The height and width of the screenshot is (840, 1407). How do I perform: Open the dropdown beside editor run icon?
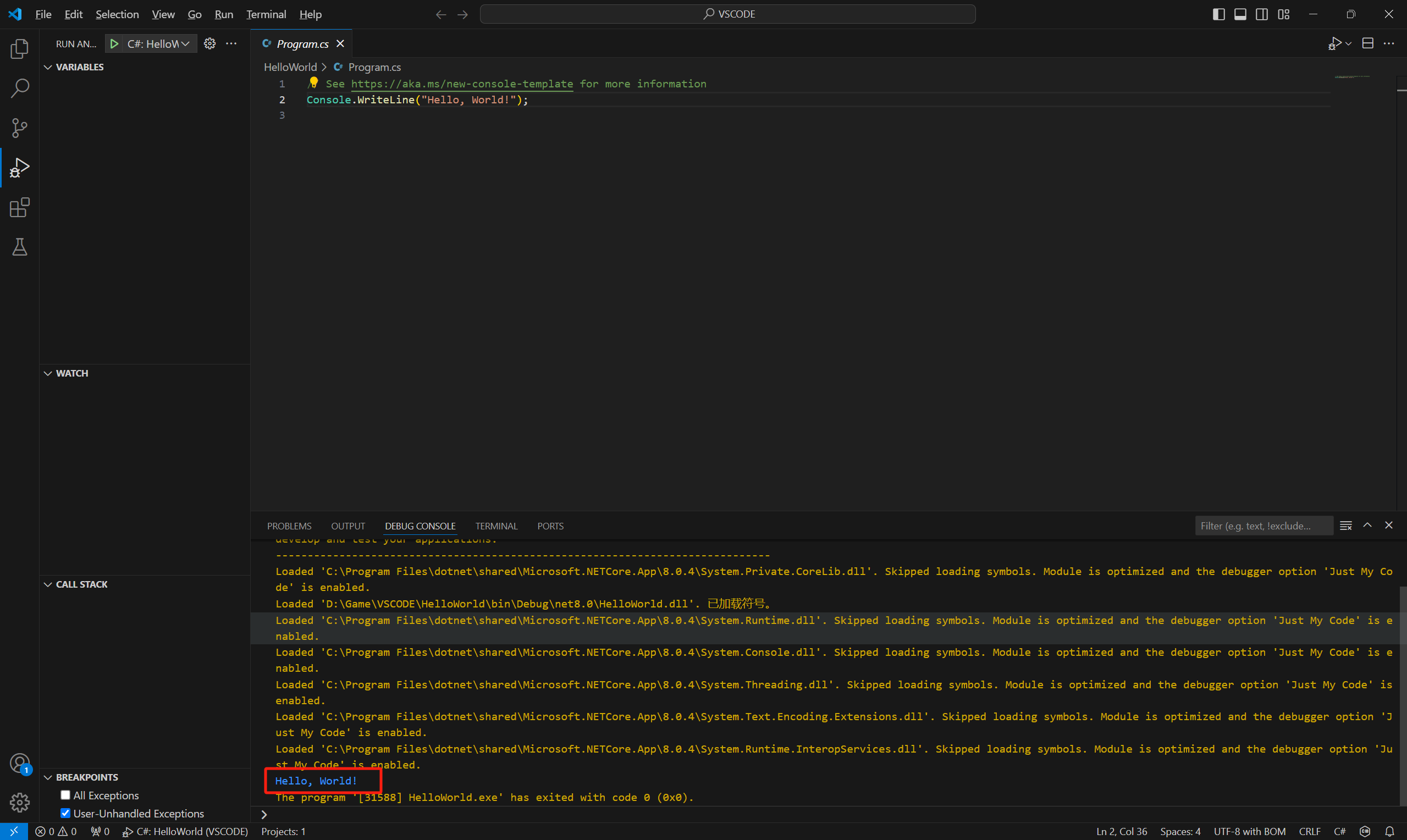tap(1349, 43)
